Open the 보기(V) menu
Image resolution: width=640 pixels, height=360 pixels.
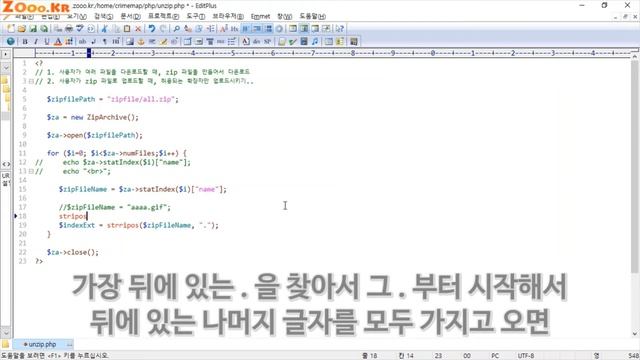77,16
